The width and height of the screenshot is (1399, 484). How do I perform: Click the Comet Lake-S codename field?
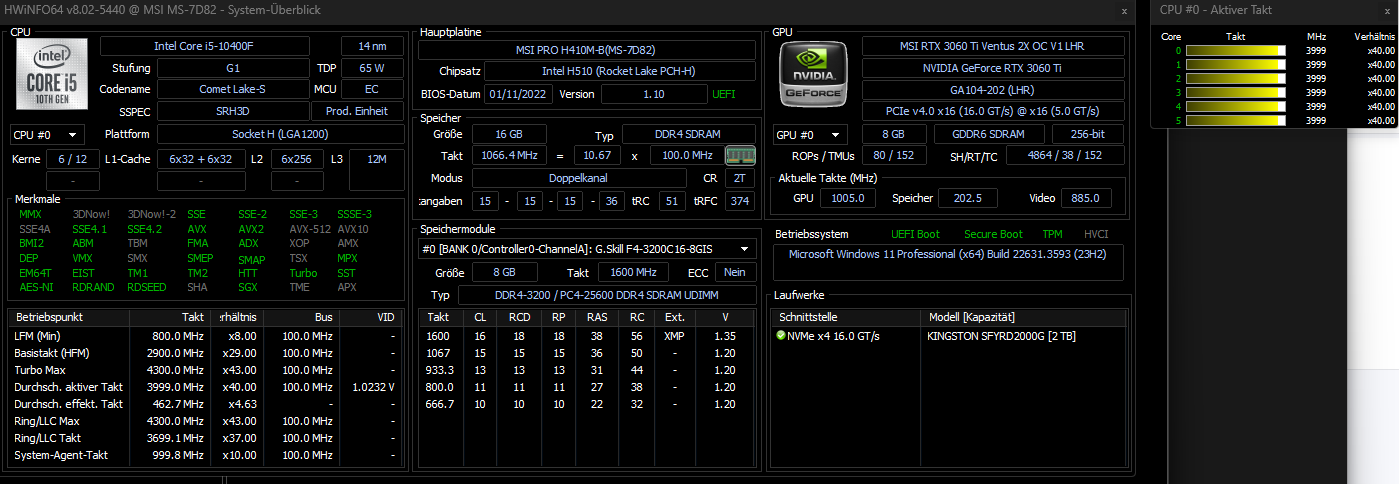(x=232, y=89)
